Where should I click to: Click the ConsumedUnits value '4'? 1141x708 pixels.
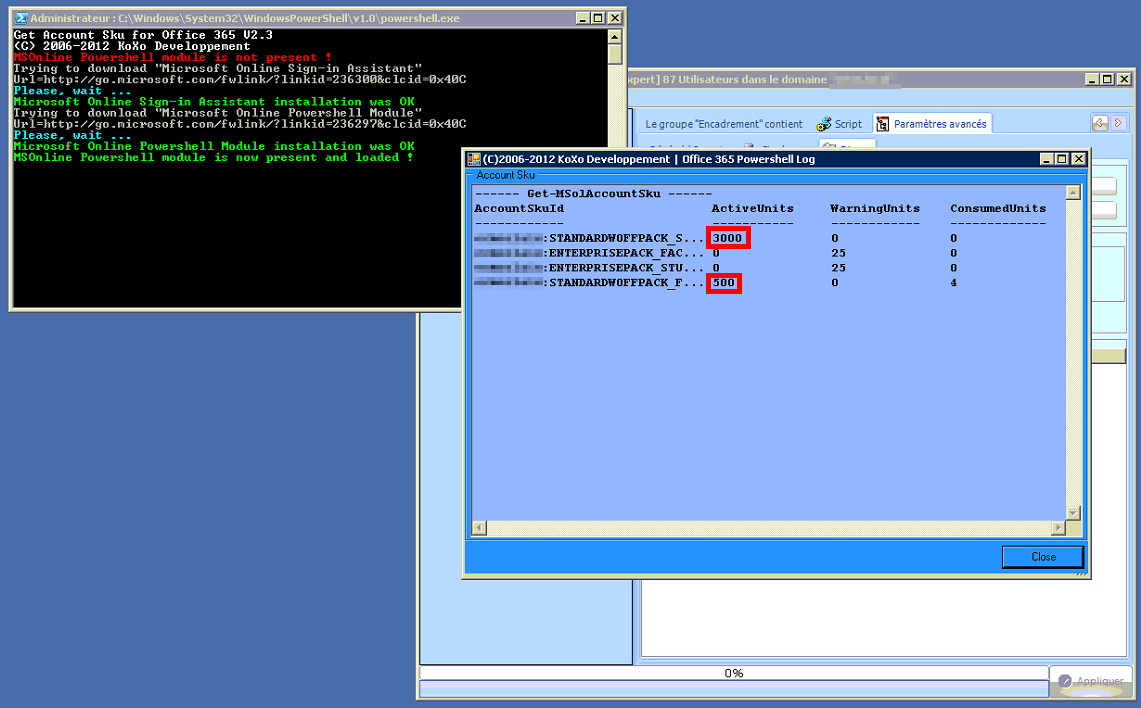click(x=953, y=282)
